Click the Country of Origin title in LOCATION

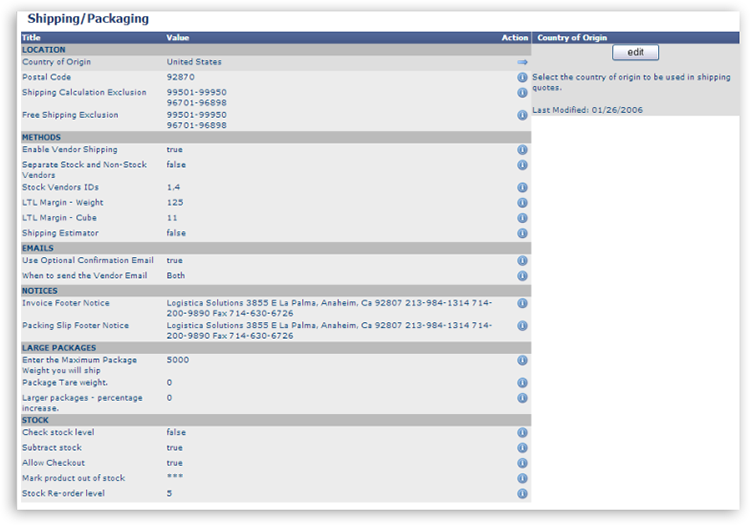(56, 62)
